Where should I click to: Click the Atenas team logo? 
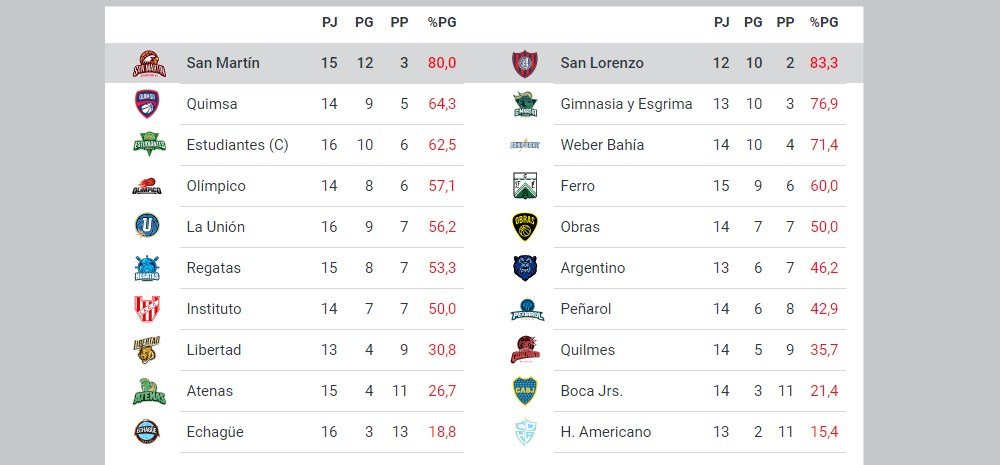148,391
